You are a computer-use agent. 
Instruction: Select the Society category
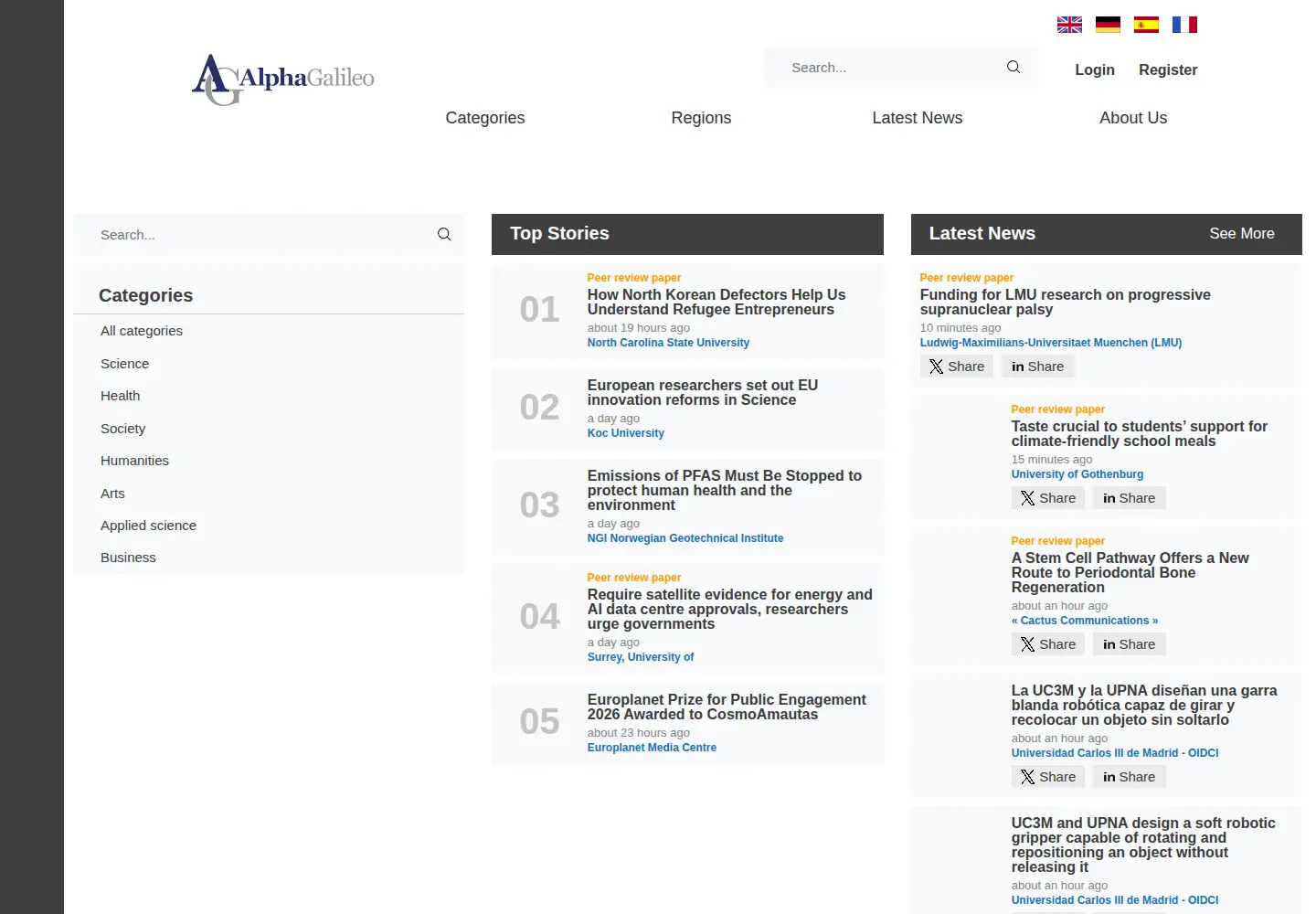(x=122, y=429)
